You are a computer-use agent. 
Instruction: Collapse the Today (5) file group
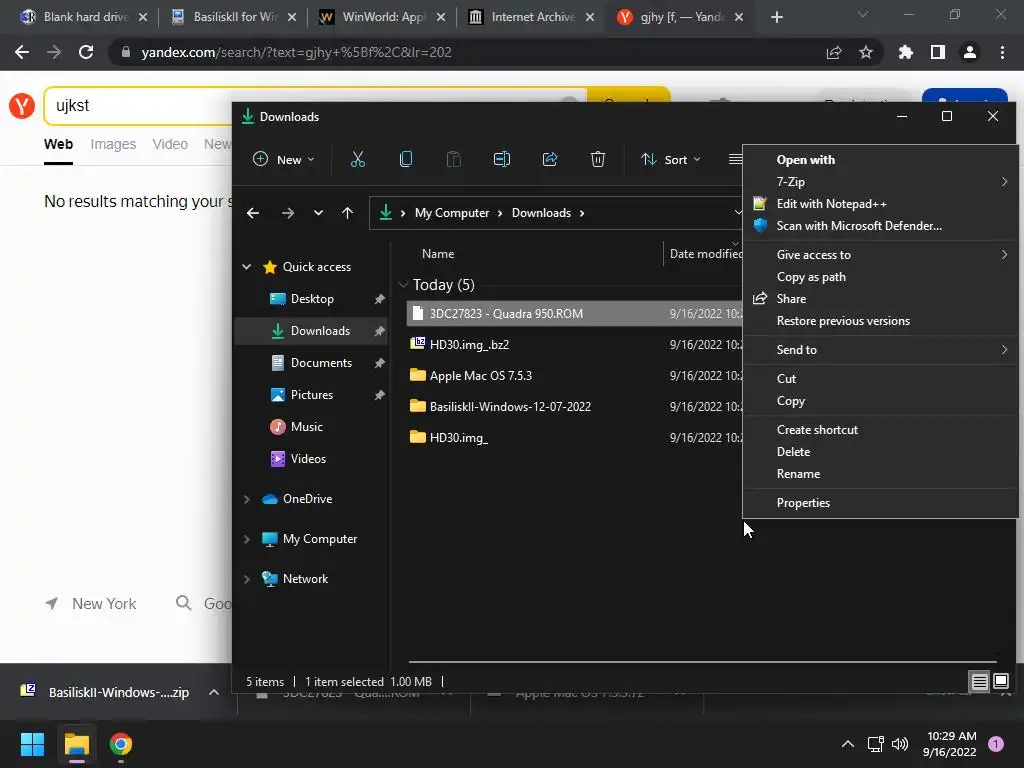pyautogui.click(x=404, y=285)
